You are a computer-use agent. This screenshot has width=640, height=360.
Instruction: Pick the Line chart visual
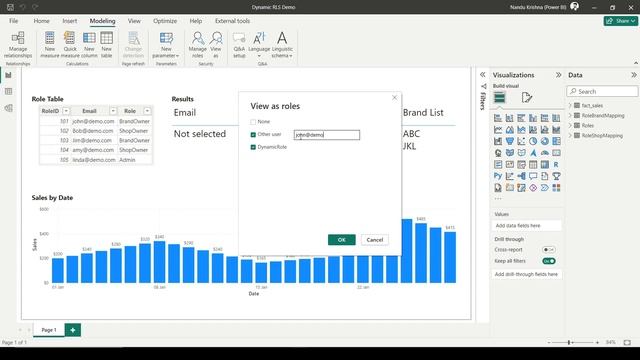point(498,130)
